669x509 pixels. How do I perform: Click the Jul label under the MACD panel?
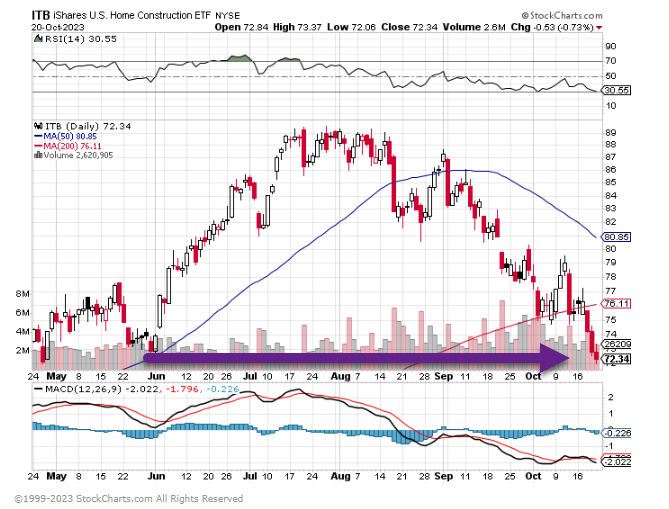click(x=250, y=476)
